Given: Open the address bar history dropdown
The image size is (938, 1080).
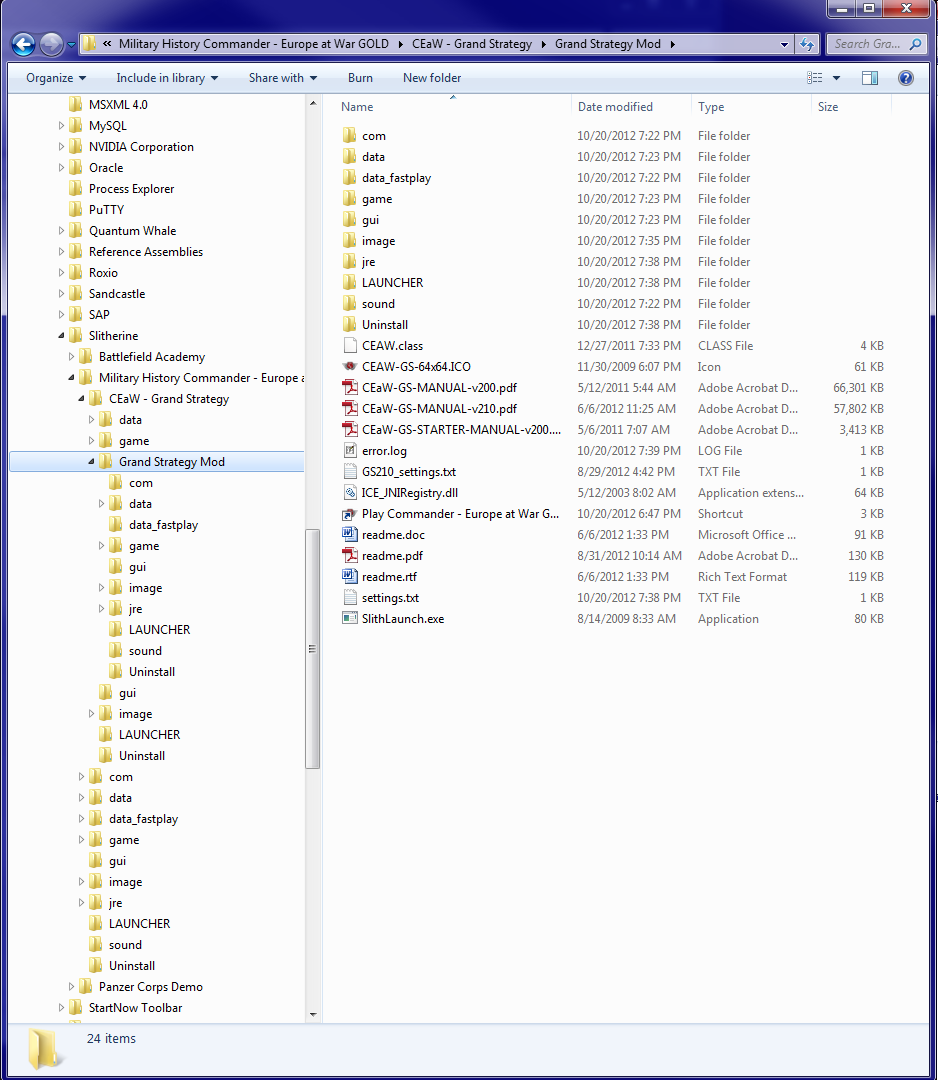Looking at the screenshot, I should 784,44.
